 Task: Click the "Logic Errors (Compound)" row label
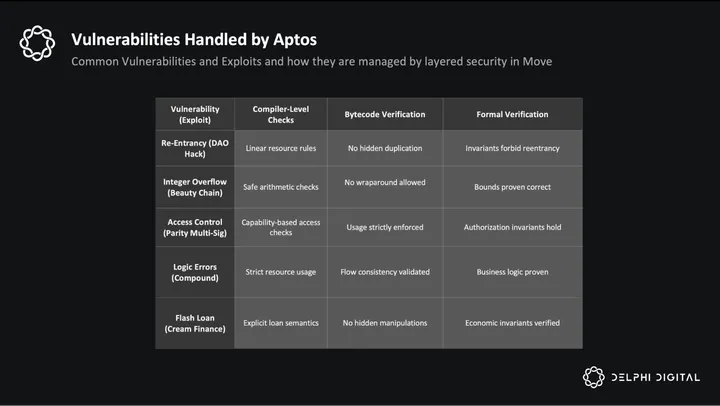[195, 271]
